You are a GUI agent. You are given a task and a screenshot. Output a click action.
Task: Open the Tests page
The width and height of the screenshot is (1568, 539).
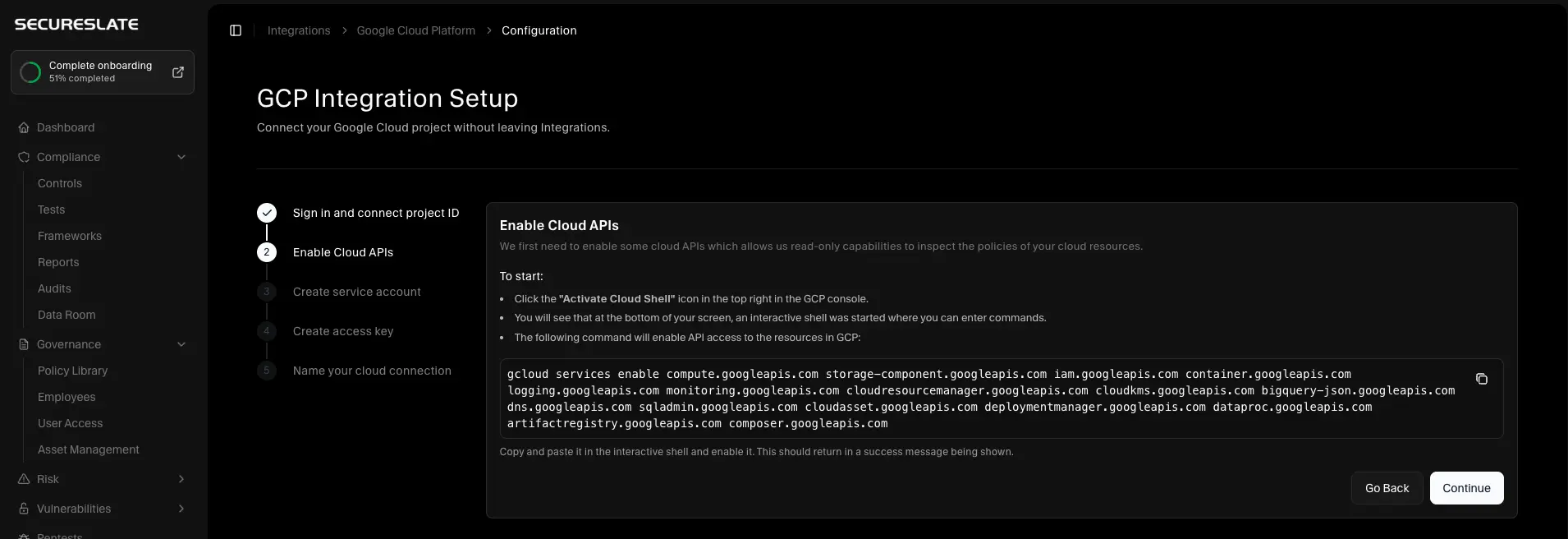tap(51, 210)
